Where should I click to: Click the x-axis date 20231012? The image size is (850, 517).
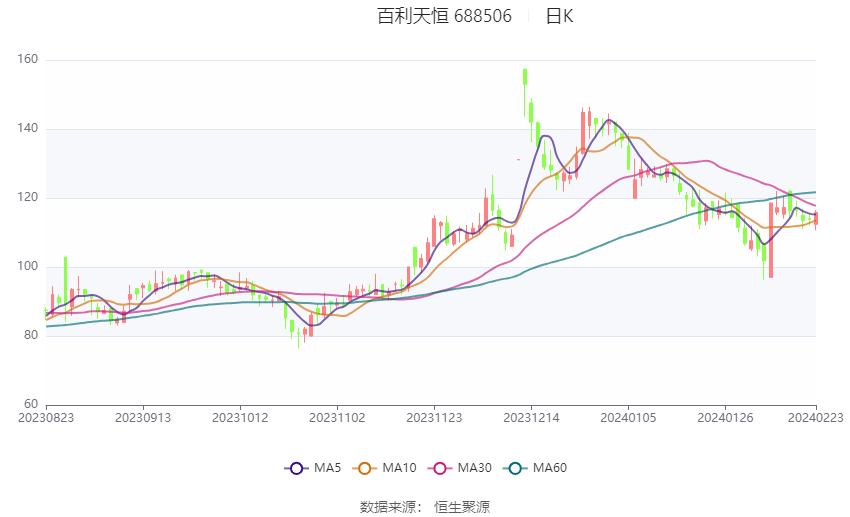pyautogui.click(x=240, y=418)
